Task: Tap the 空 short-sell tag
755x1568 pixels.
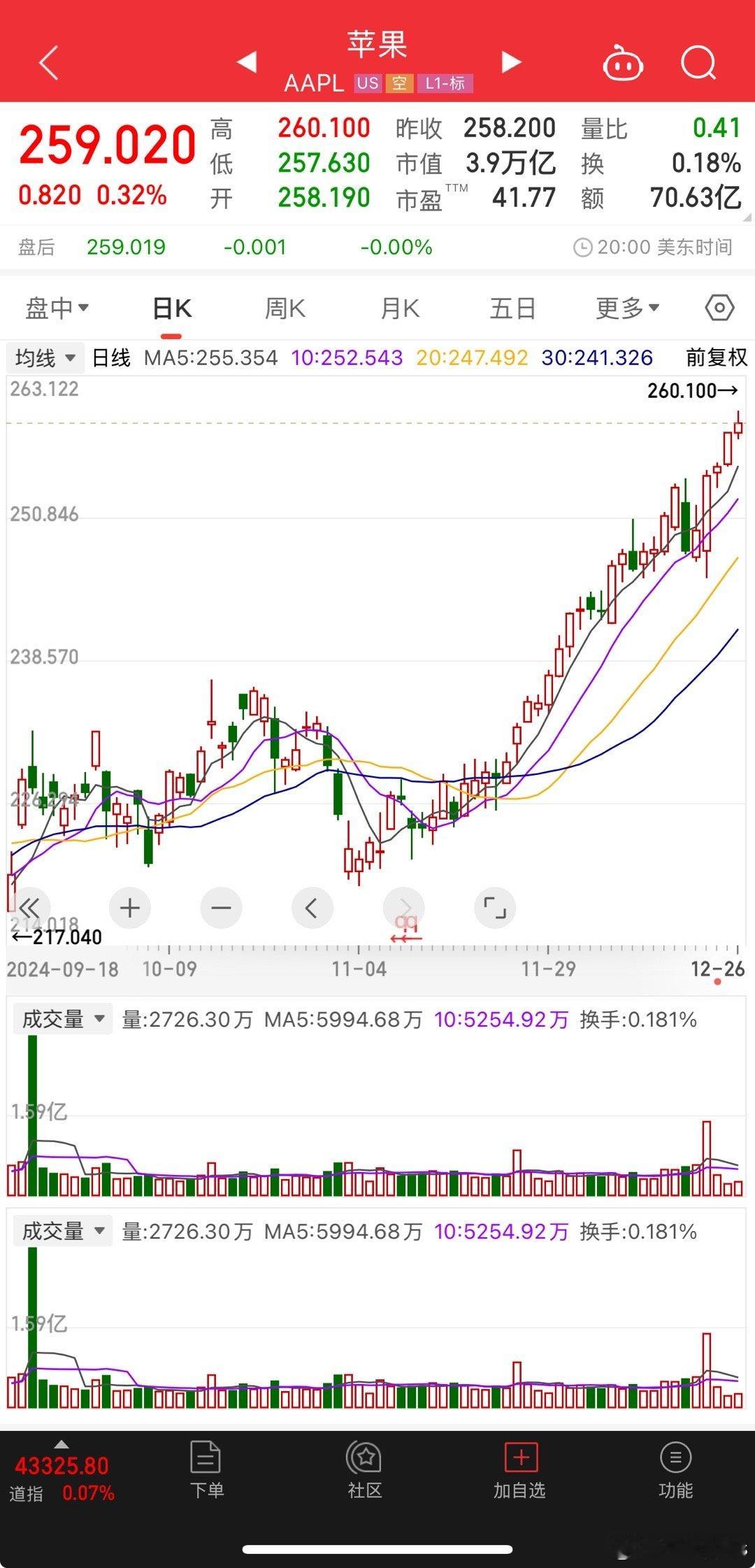Action: pos(399,83)
